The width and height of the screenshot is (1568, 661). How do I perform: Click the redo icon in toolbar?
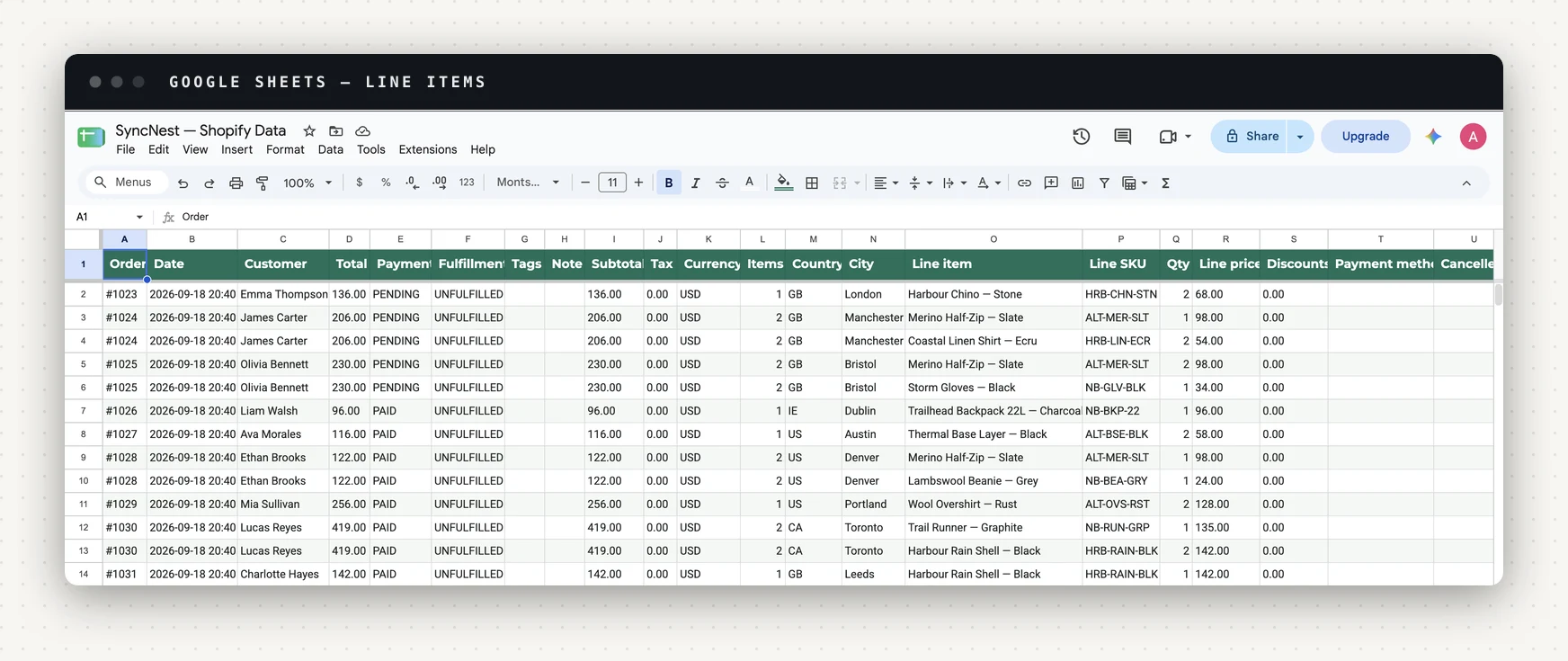[209, 183]
